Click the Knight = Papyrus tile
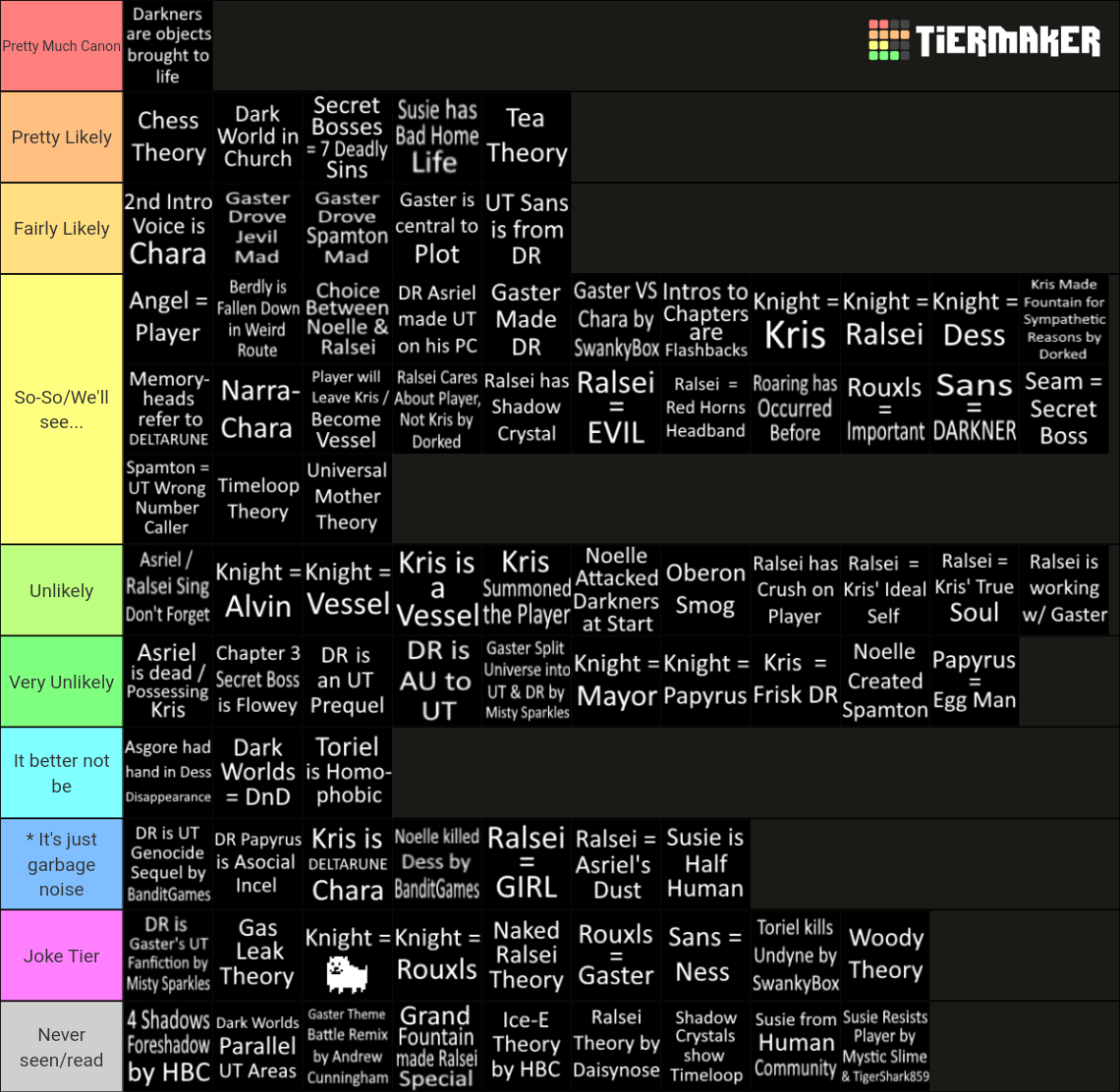Screen dimensions: 1120x1092 (705, 682)
